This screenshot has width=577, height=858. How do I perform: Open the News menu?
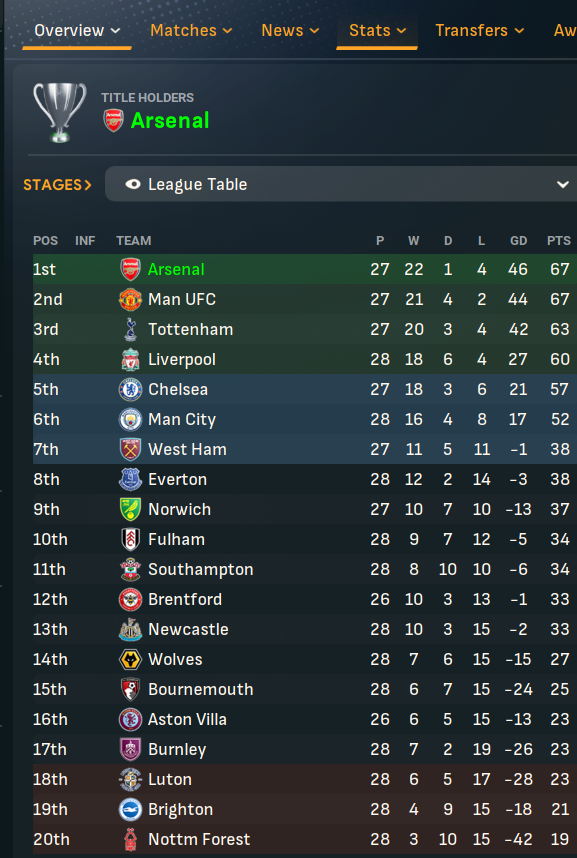[290, 30]
